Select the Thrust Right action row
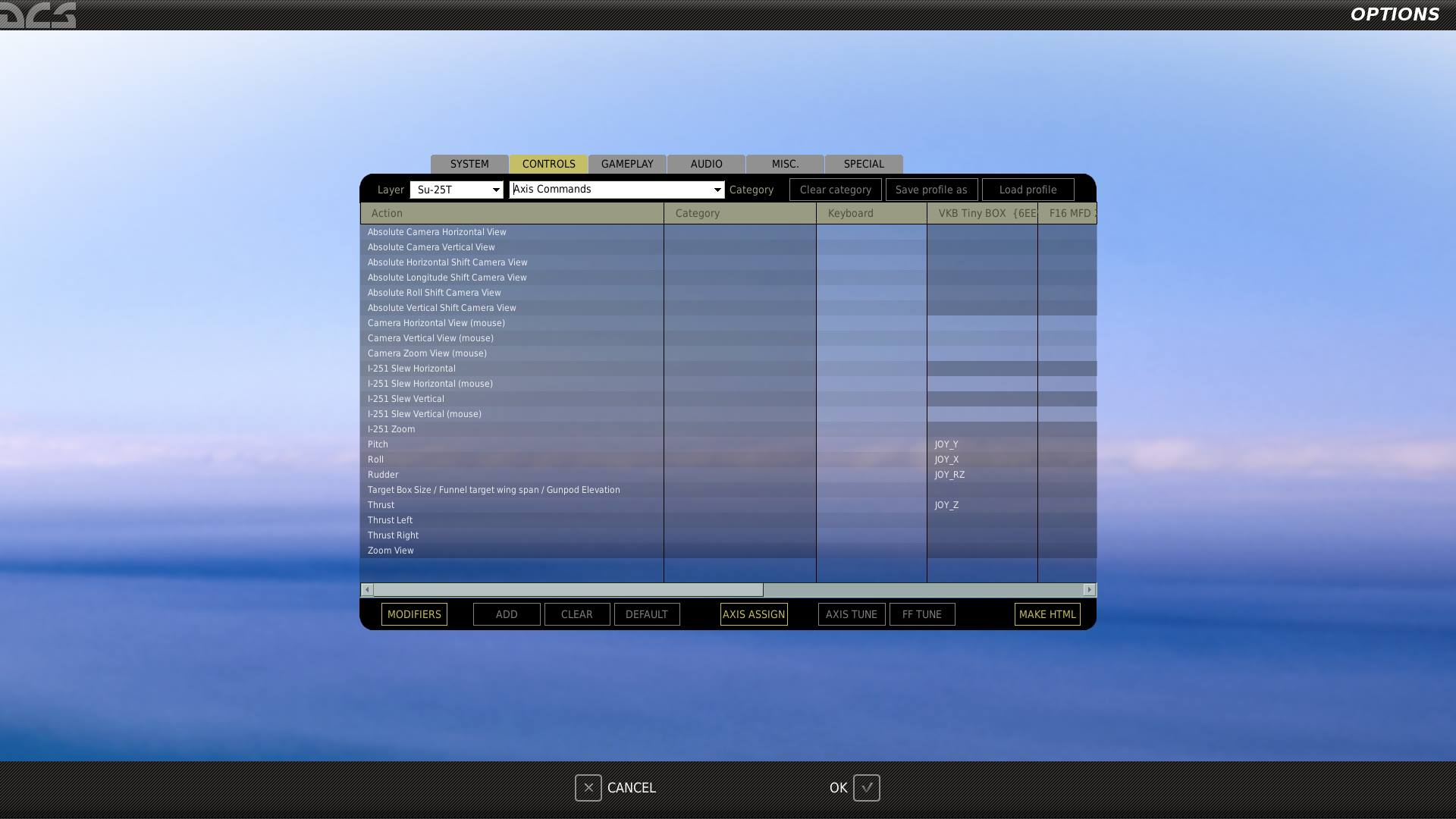Viewport: 1456px width, 819px height. click(728, 535)
